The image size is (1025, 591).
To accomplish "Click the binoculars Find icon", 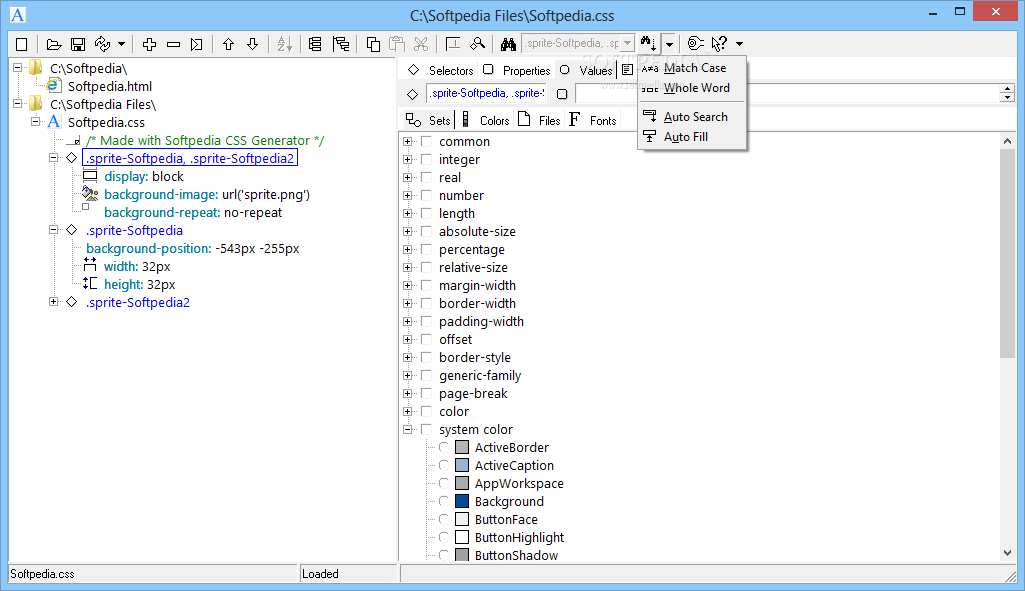I will click(509, 44).
